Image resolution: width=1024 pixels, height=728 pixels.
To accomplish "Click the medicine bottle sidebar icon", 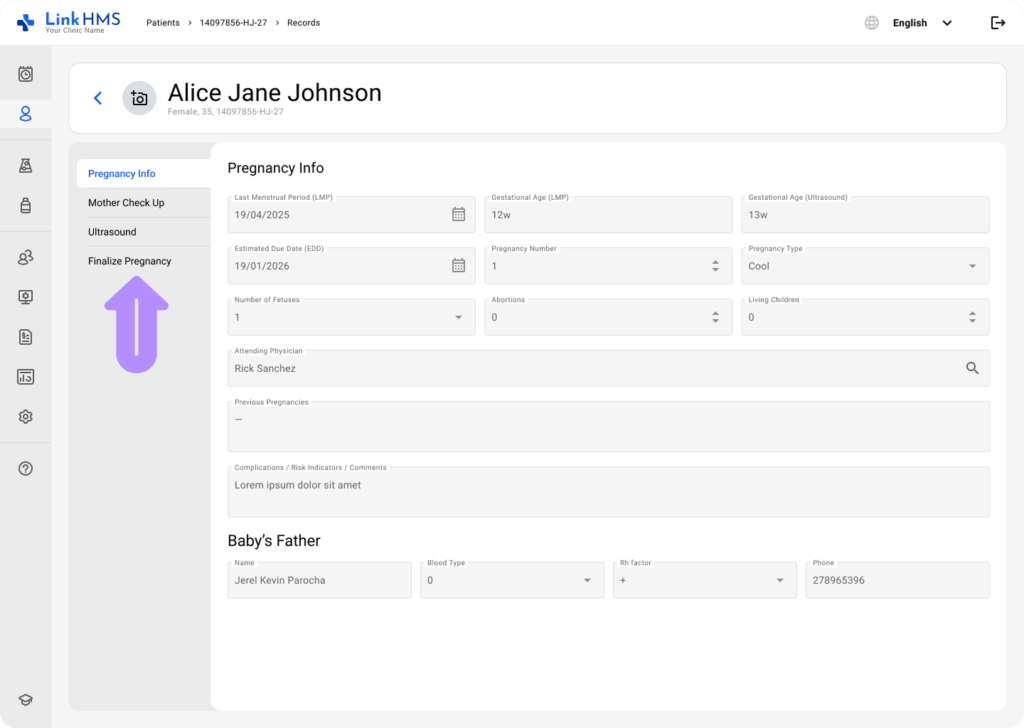I will (26, 206).
